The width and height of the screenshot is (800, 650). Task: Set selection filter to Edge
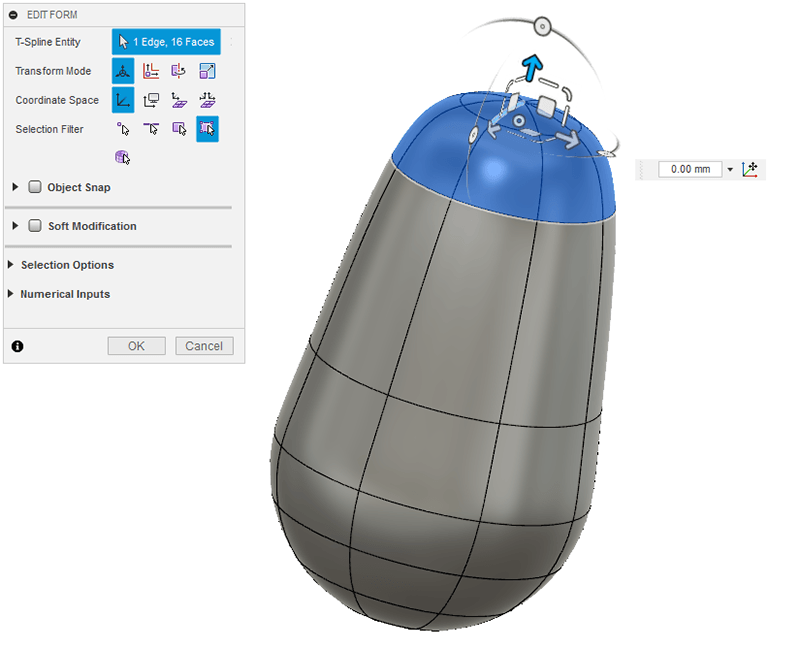151,129
